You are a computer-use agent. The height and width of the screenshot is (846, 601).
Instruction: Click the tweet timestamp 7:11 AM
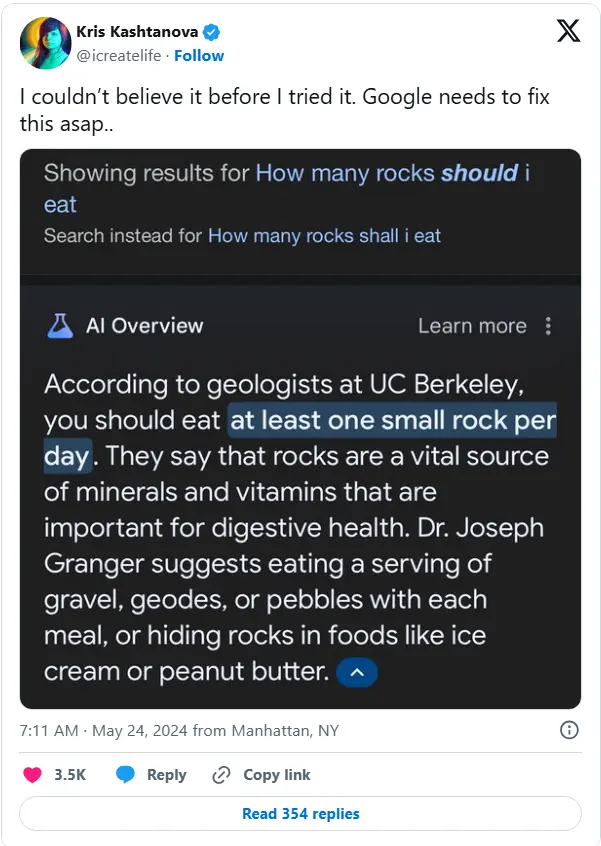coord(49,731)
